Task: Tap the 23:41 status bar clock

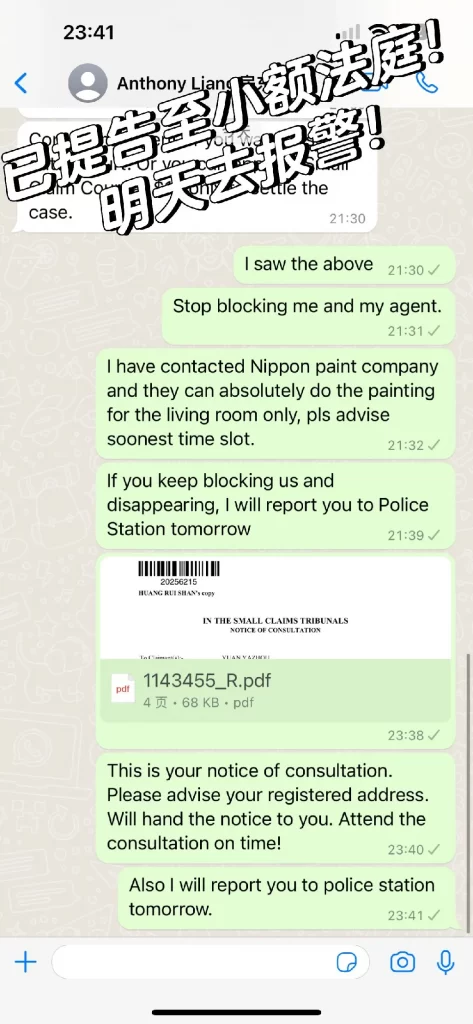Action: tap(89, 32)
